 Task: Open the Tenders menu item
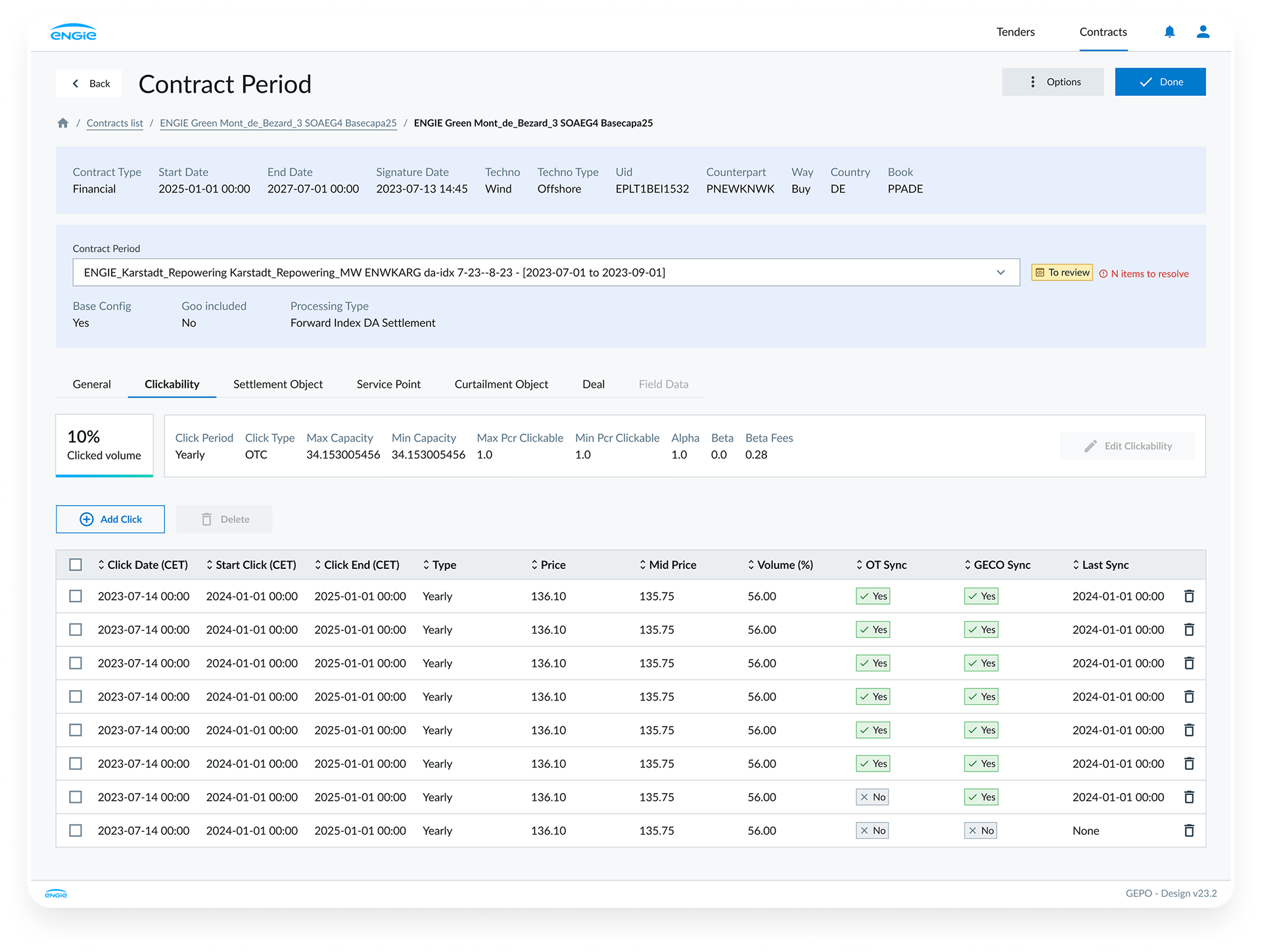[1016, 32]
